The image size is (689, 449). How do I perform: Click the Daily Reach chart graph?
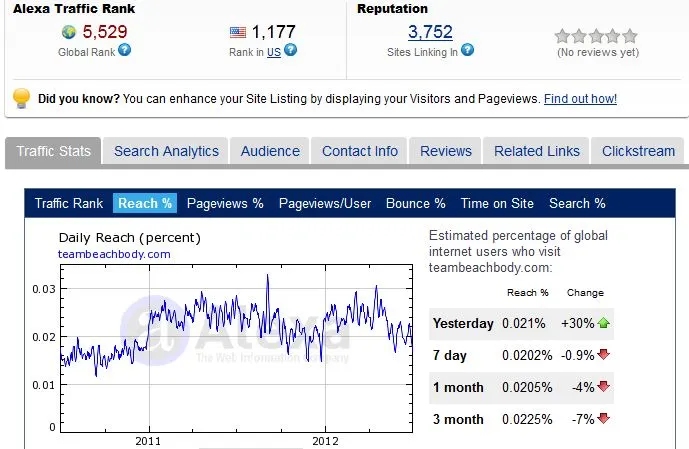click(x=236, y=348)
